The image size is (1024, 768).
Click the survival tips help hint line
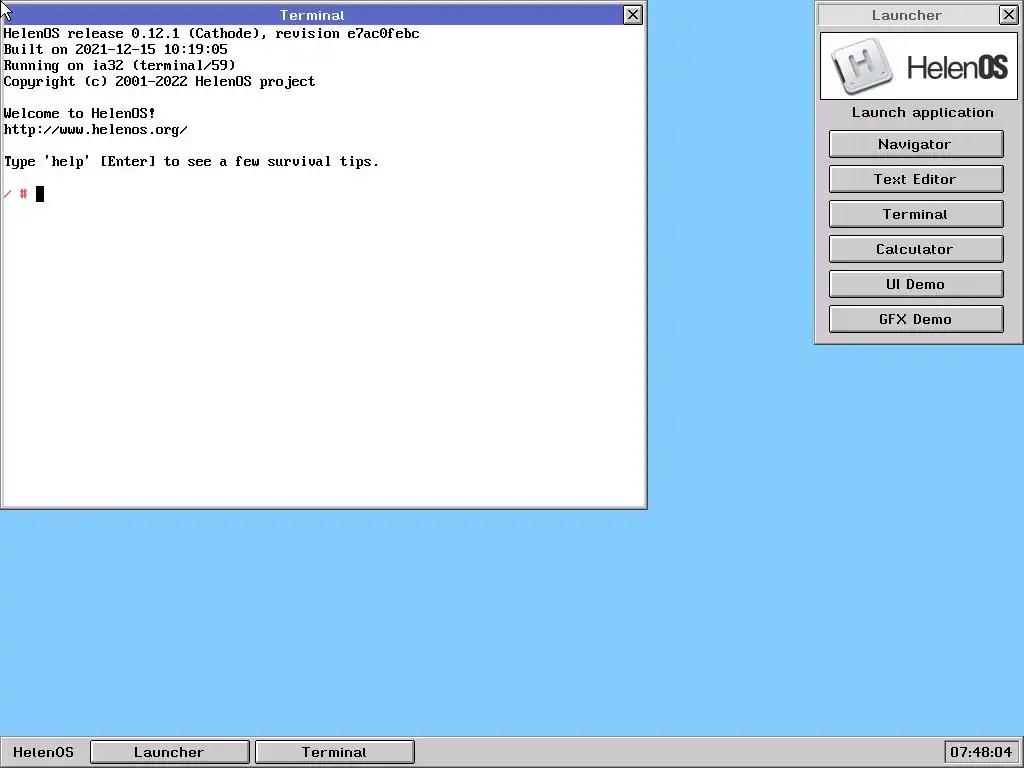191,161
